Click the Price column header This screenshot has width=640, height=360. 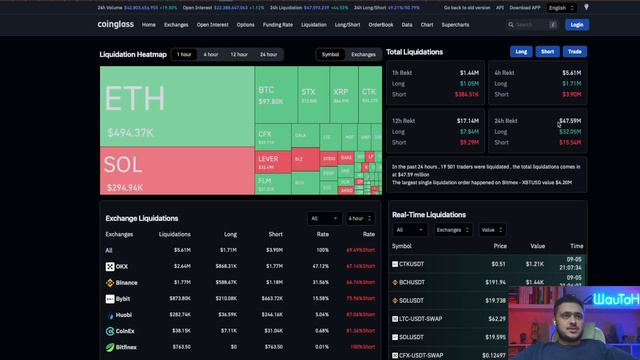click(500, 246)
